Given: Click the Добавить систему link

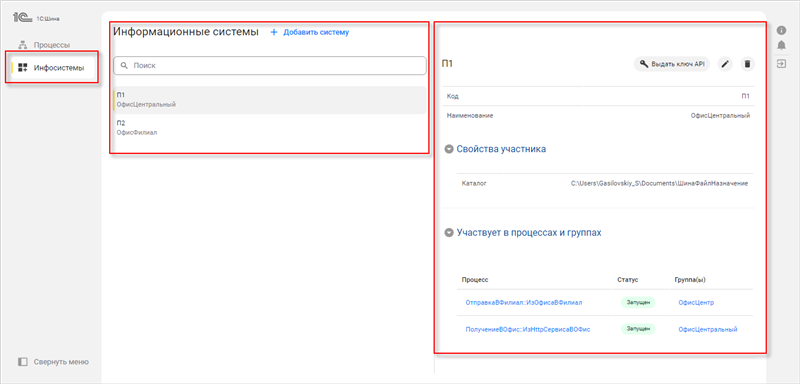Looking at the screenshot, I should (x=316, y=32).
